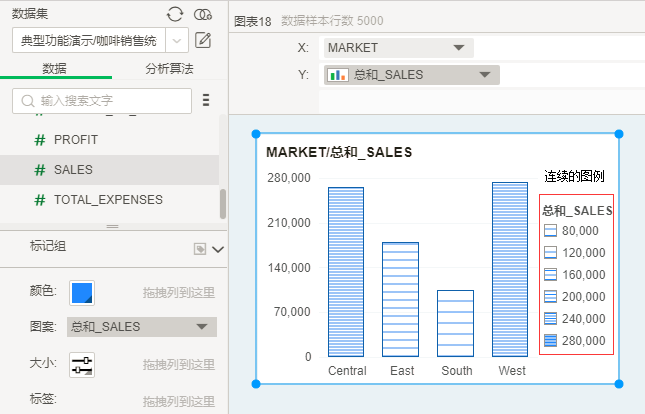Click the edit dataset pencil icon
This screenshot has width=645, height=414.
coord(203,40)
